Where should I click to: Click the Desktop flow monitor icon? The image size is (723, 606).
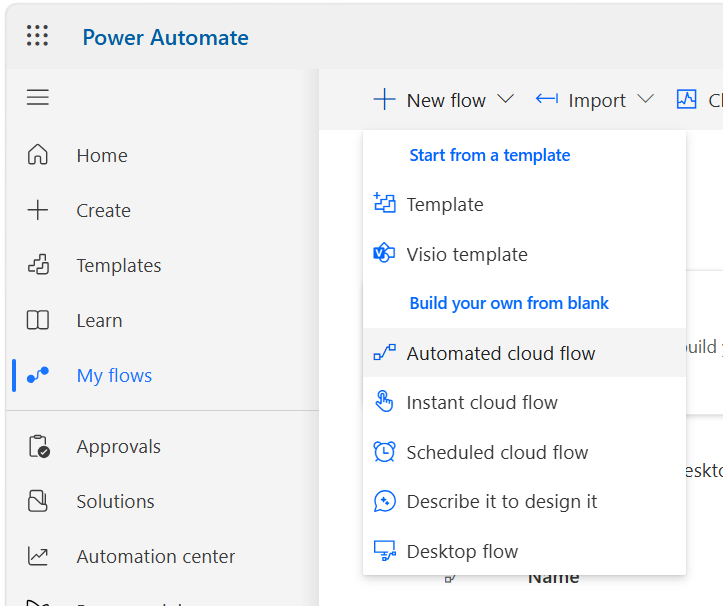tap(385, 551)
